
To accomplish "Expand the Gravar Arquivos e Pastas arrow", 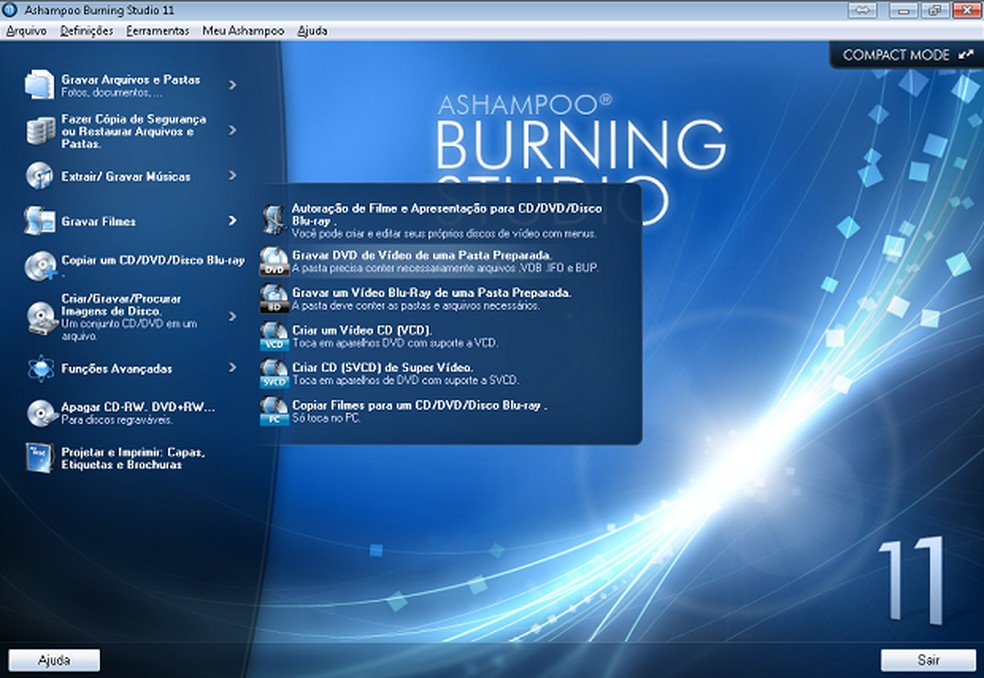I will pyautogui.click(x=232, y=85).
